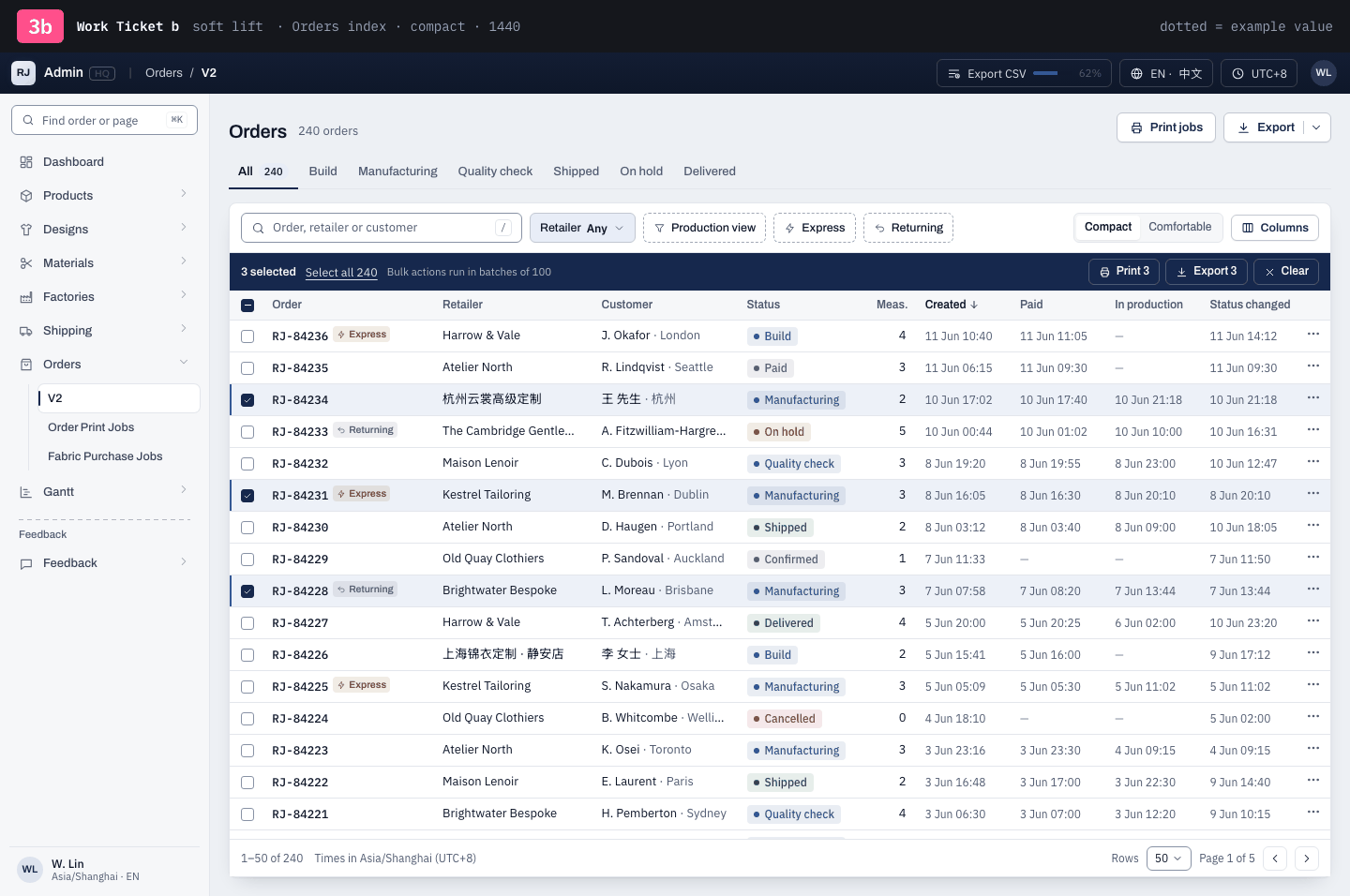
Task: Collapse the Orders sidebar section
Action: tap(184, 364)
